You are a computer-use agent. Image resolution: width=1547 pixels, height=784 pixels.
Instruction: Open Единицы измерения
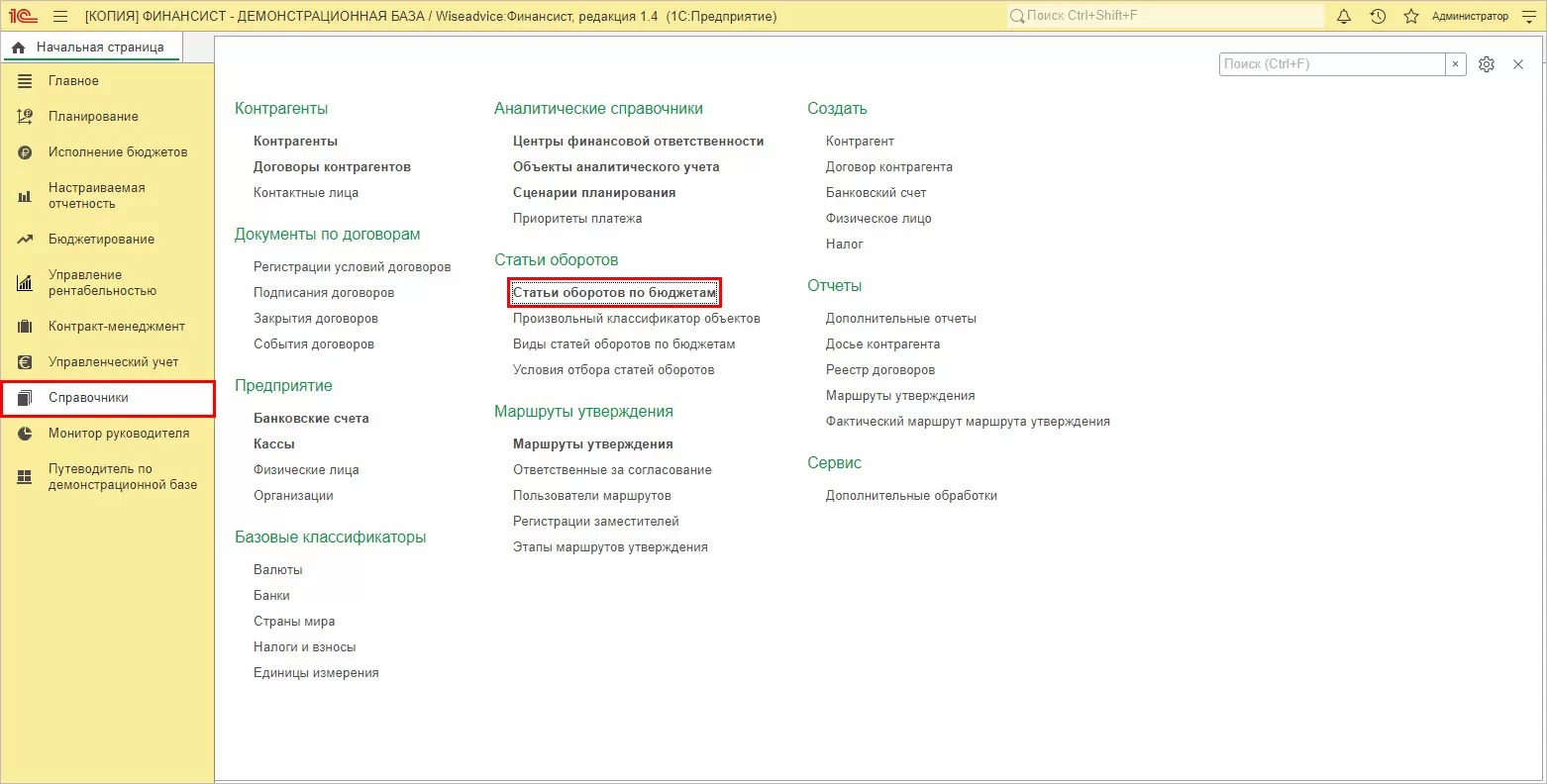coord(316,673)
